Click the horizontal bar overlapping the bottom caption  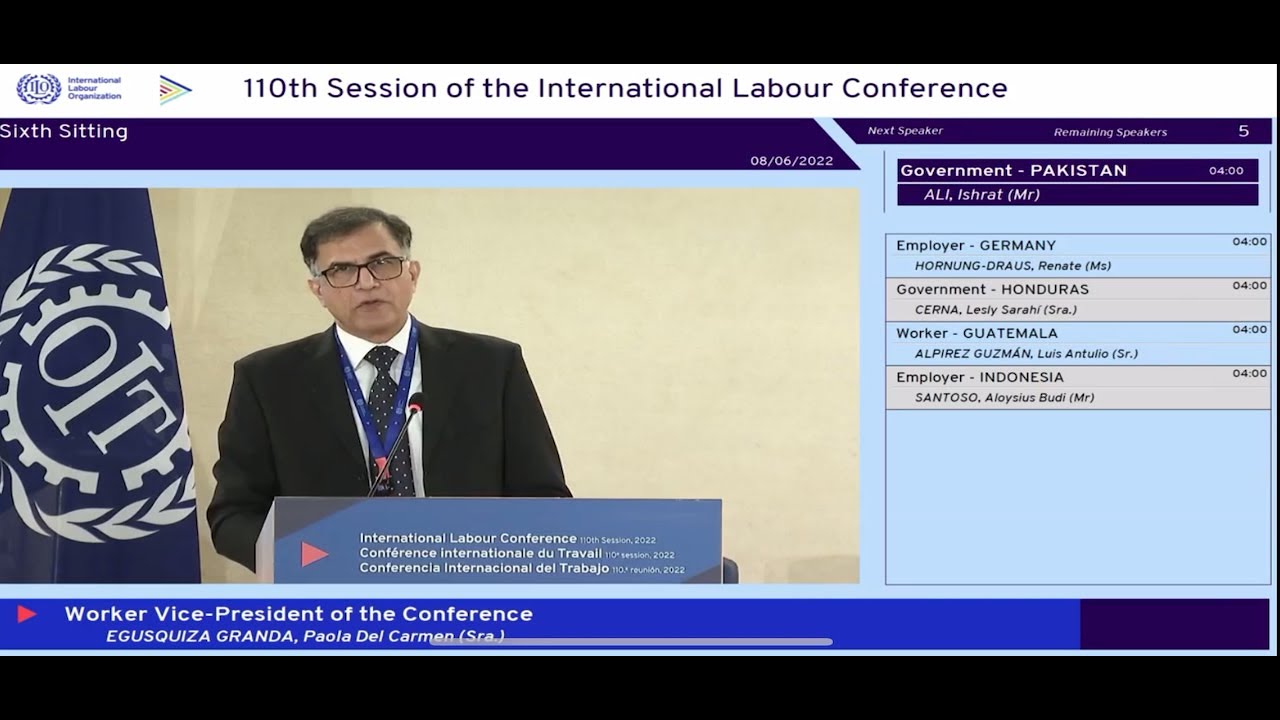631,641
